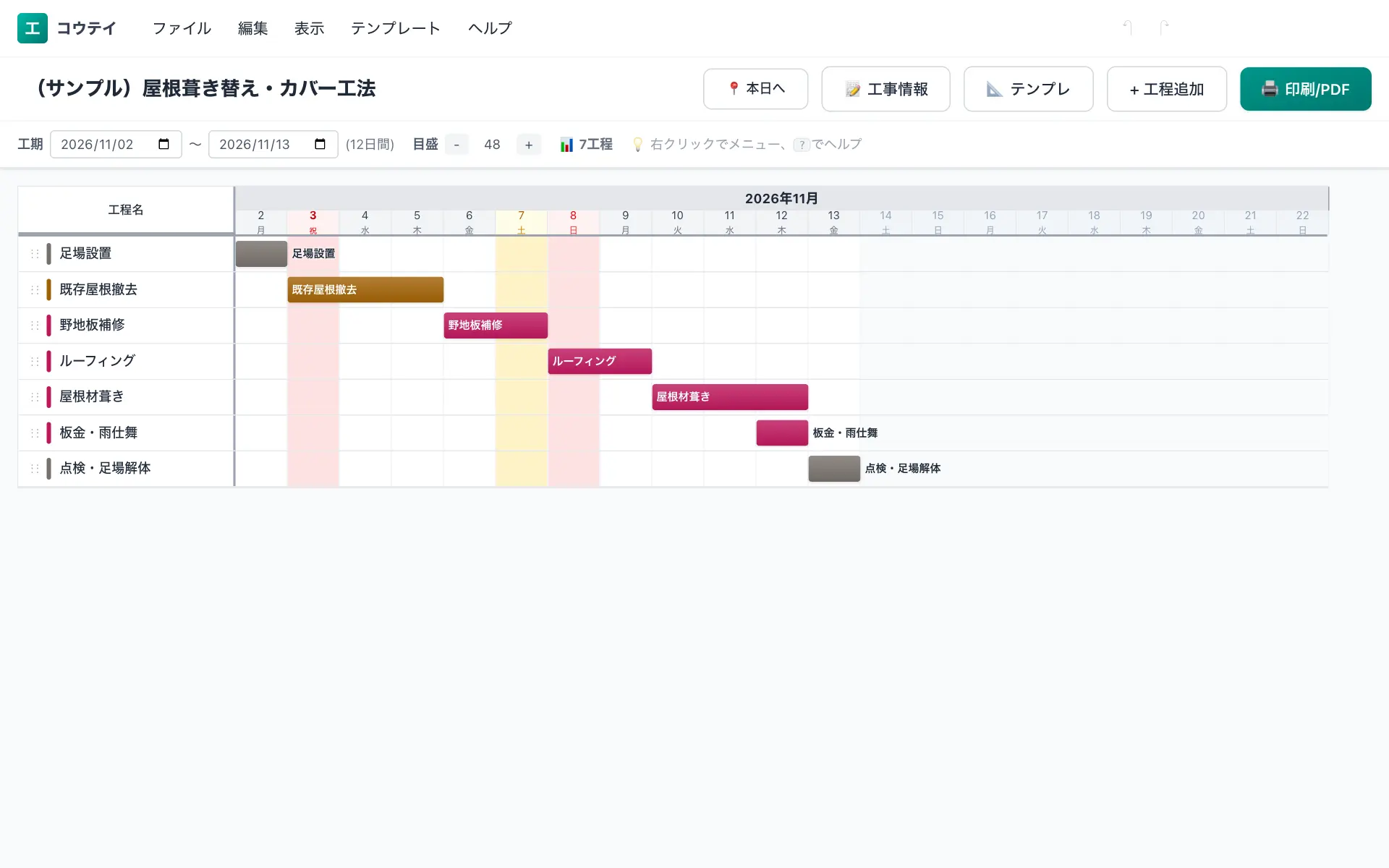Click the lightbulb hint icon
Viewport: 1389px width, 868px height.
click(x=637, y=145)
